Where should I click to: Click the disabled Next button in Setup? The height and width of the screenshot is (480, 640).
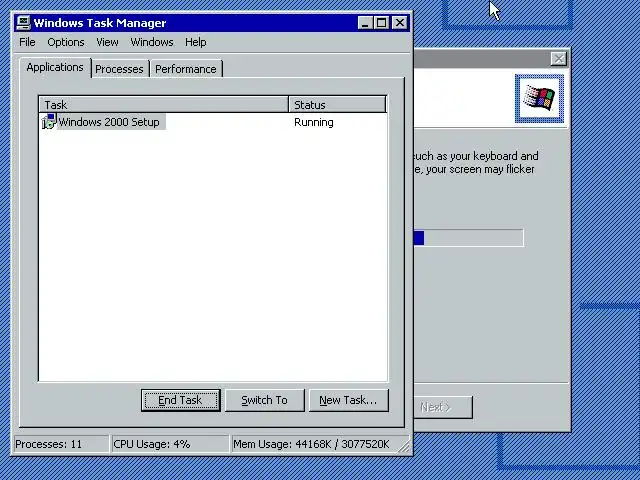click(443, 407)
